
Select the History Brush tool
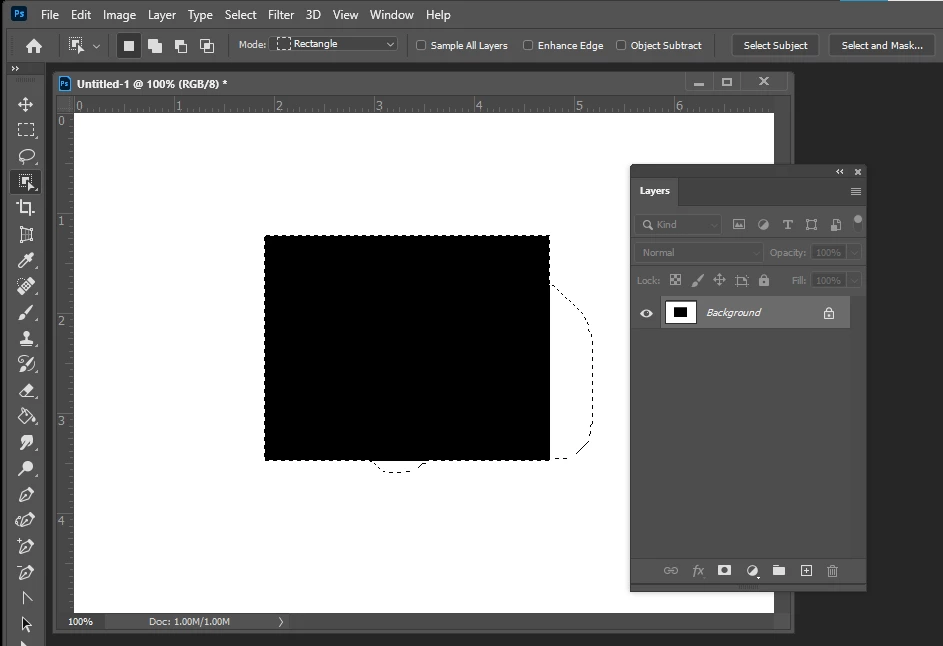point(25,364)
